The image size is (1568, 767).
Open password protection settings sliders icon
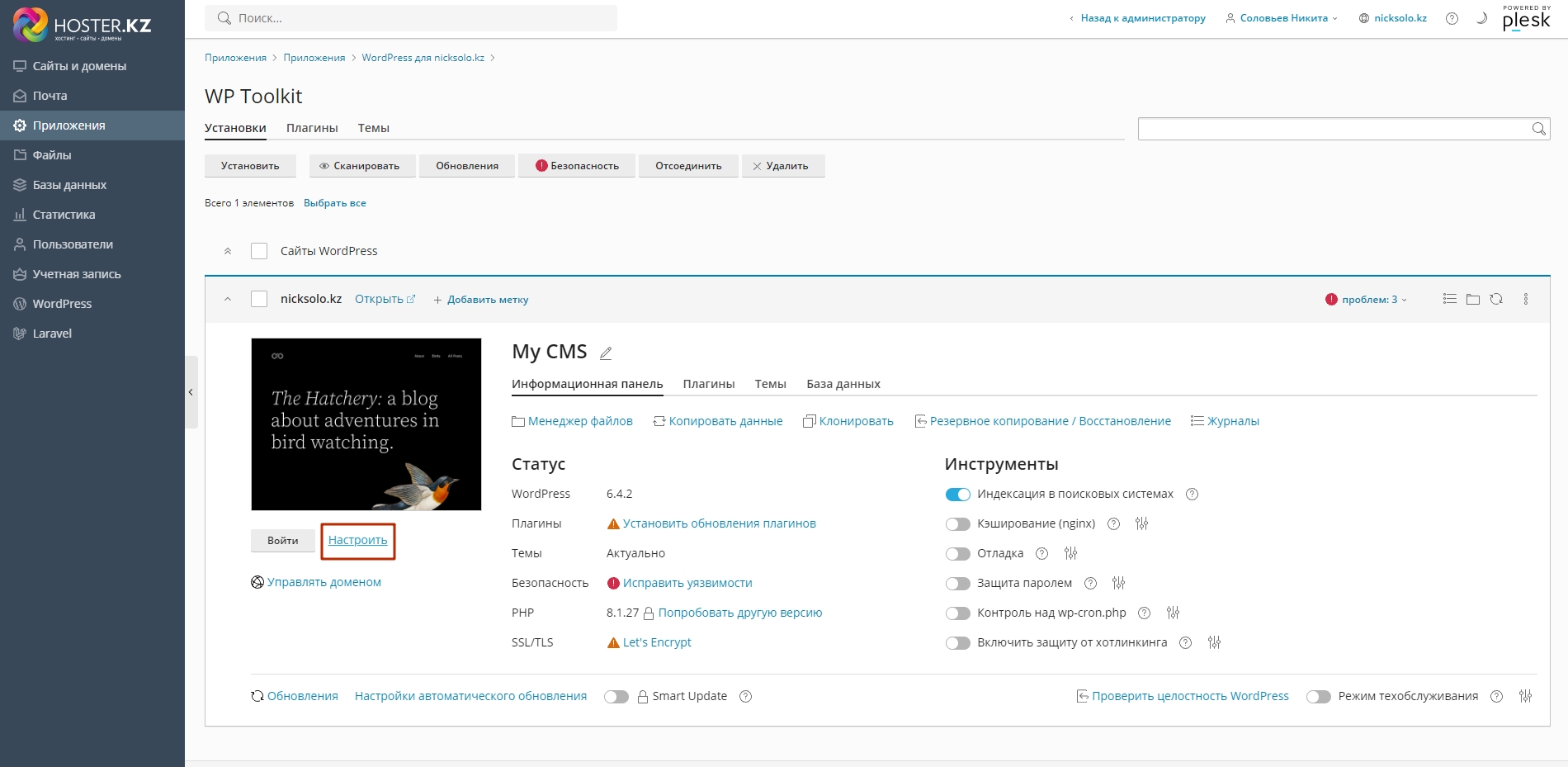(x=1119, y=583)
